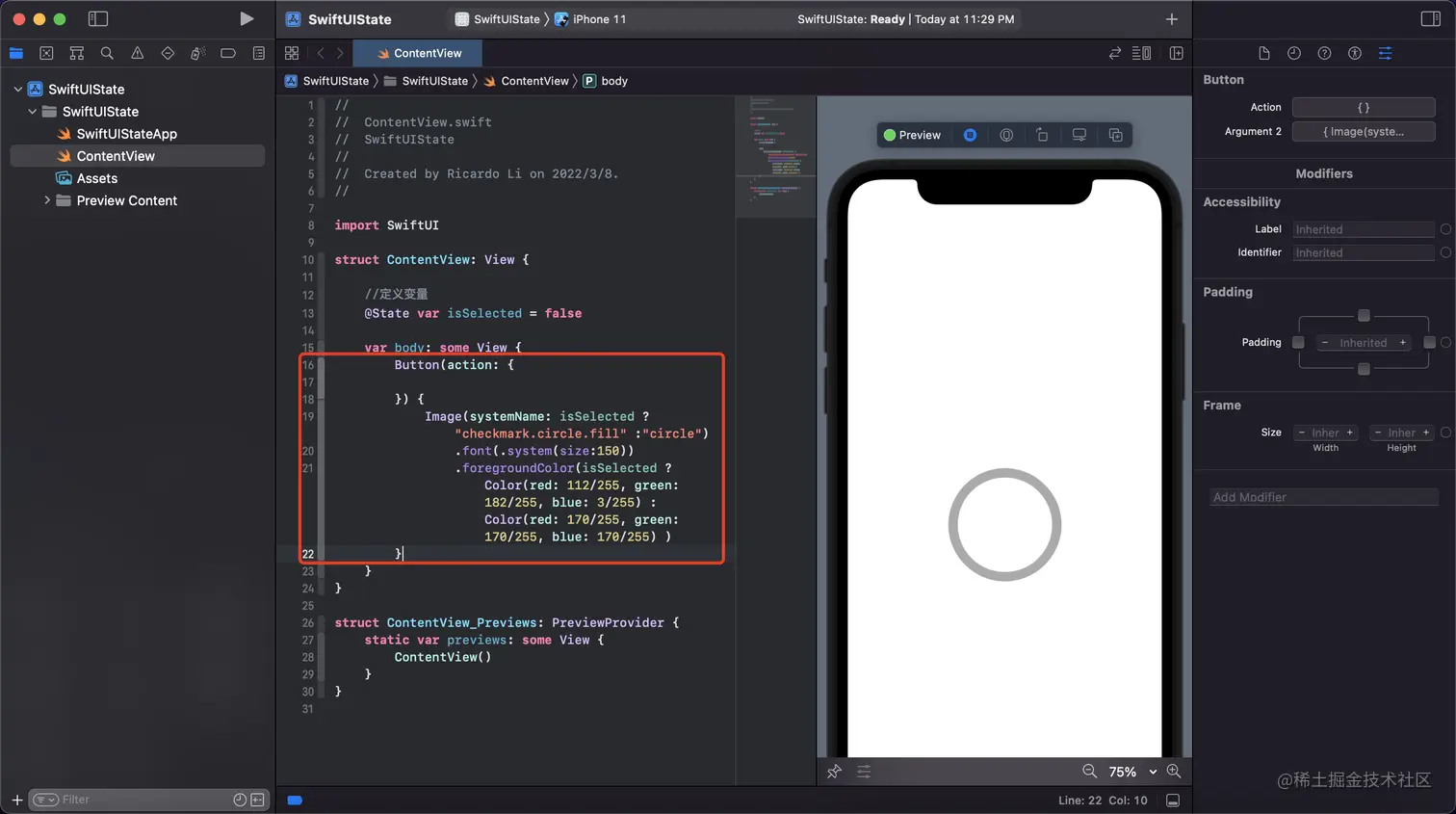
Task: Toggle bottom padding edge checkbox
Action: (x=1364, y=369)
